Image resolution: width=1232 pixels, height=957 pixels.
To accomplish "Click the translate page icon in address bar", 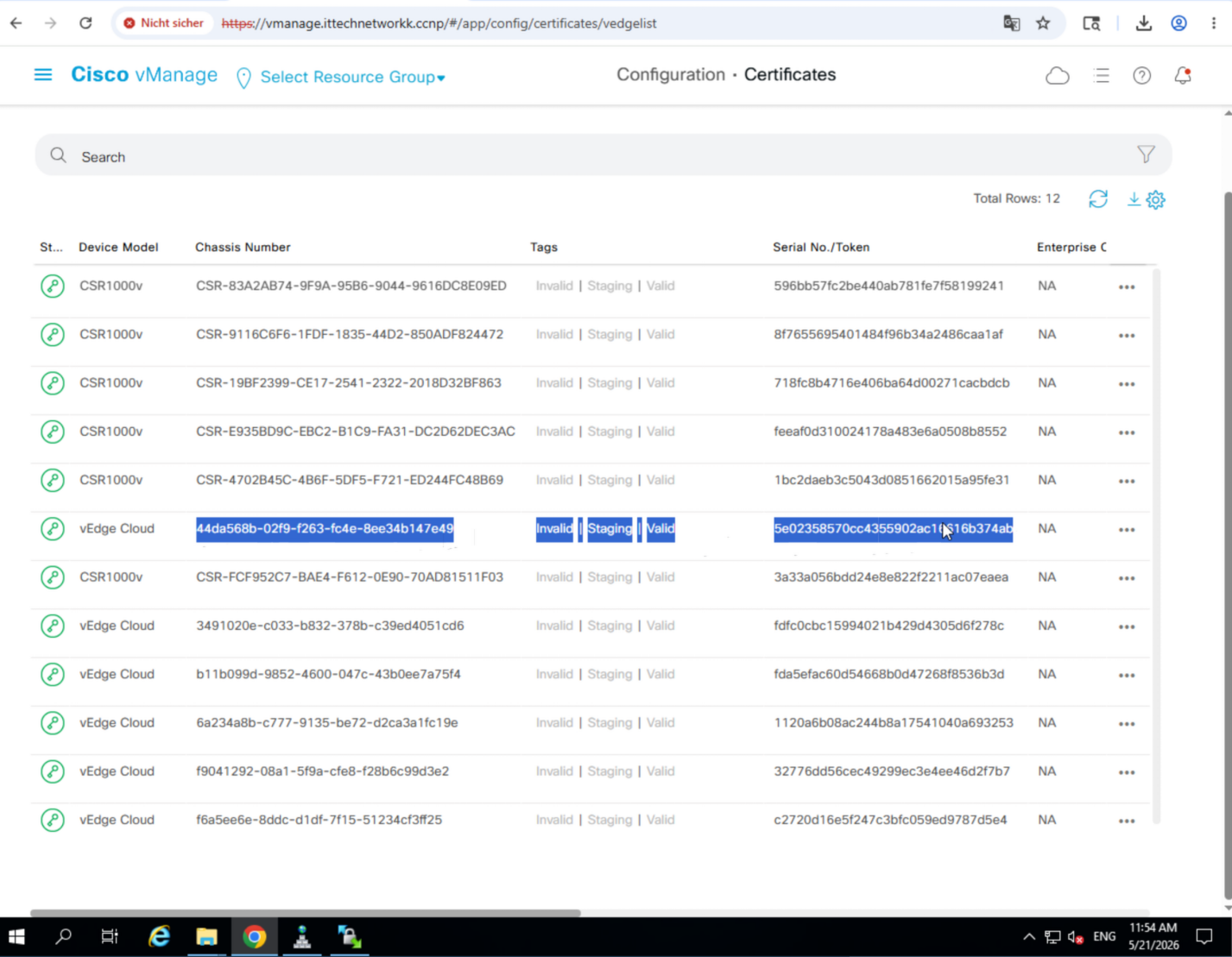I will pos(1012,23).
